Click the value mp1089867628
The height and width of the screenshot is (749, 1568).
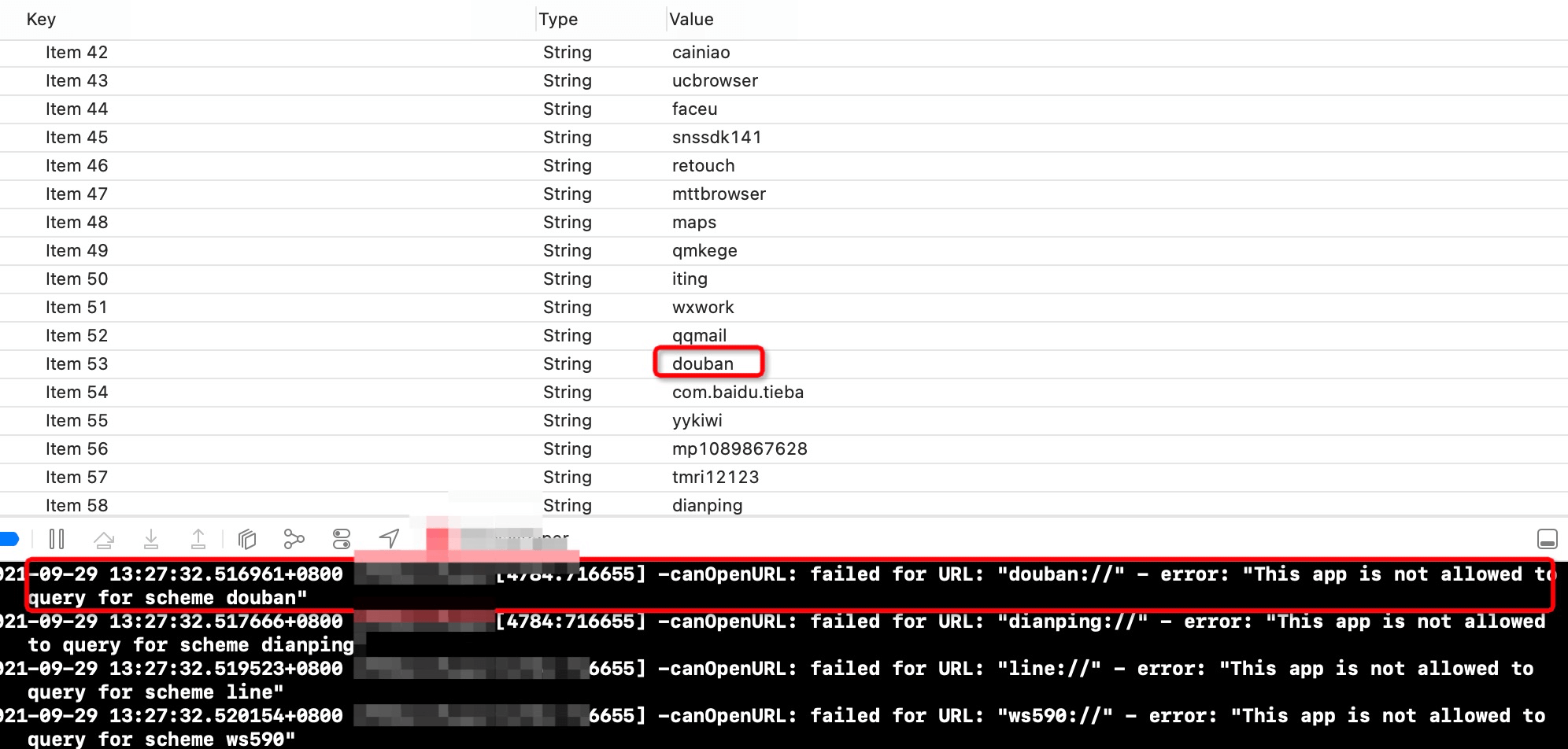[x=739, y=449]
